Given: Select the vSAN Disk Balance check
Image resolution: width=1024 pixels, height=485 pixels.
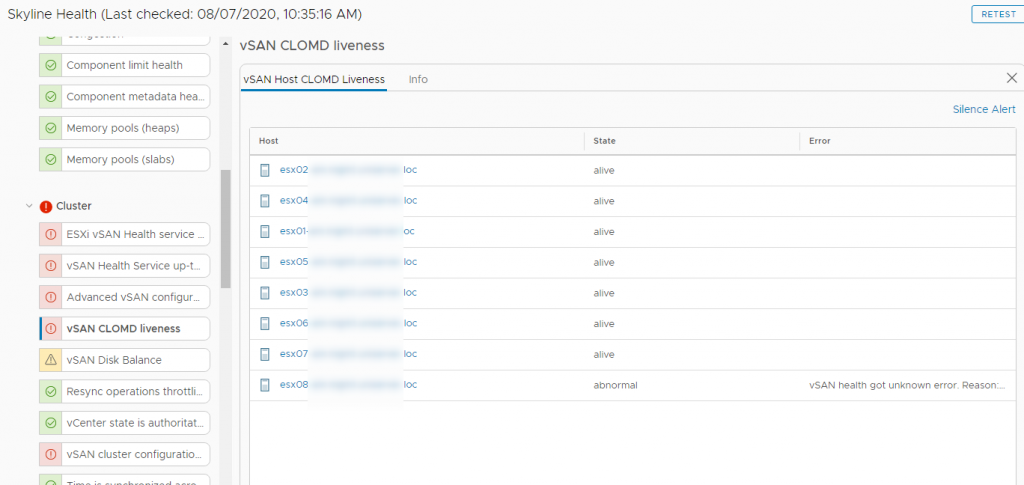Looking at the screenshot, I should (125, 360).
